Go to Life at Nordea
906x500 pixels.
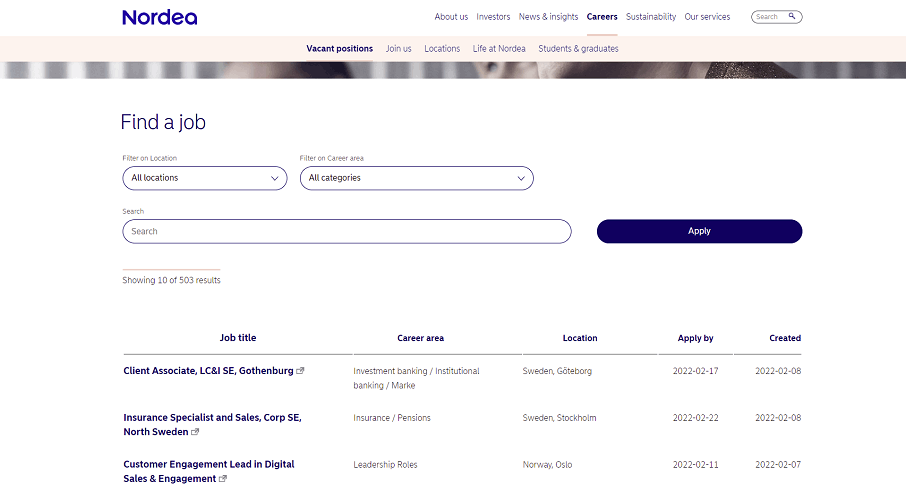click(499, 49)
